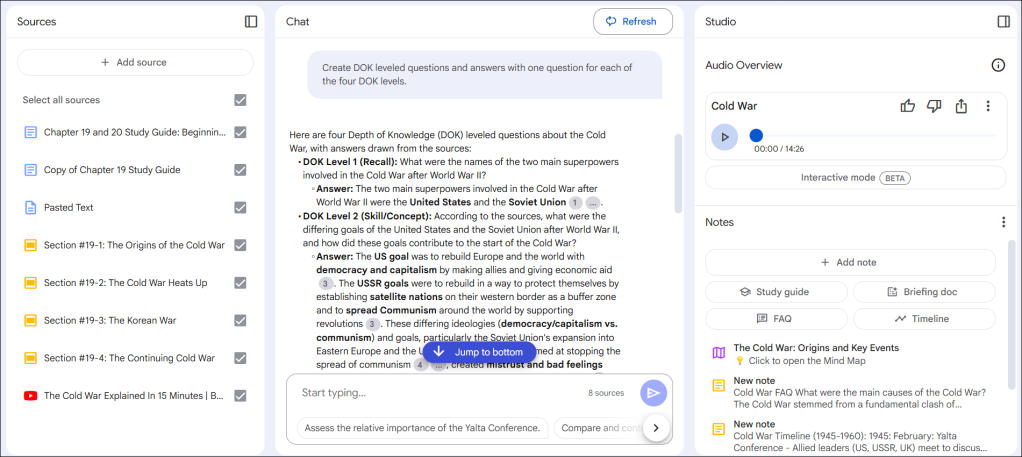Open Audio Overview info icon

click(997, 65)
